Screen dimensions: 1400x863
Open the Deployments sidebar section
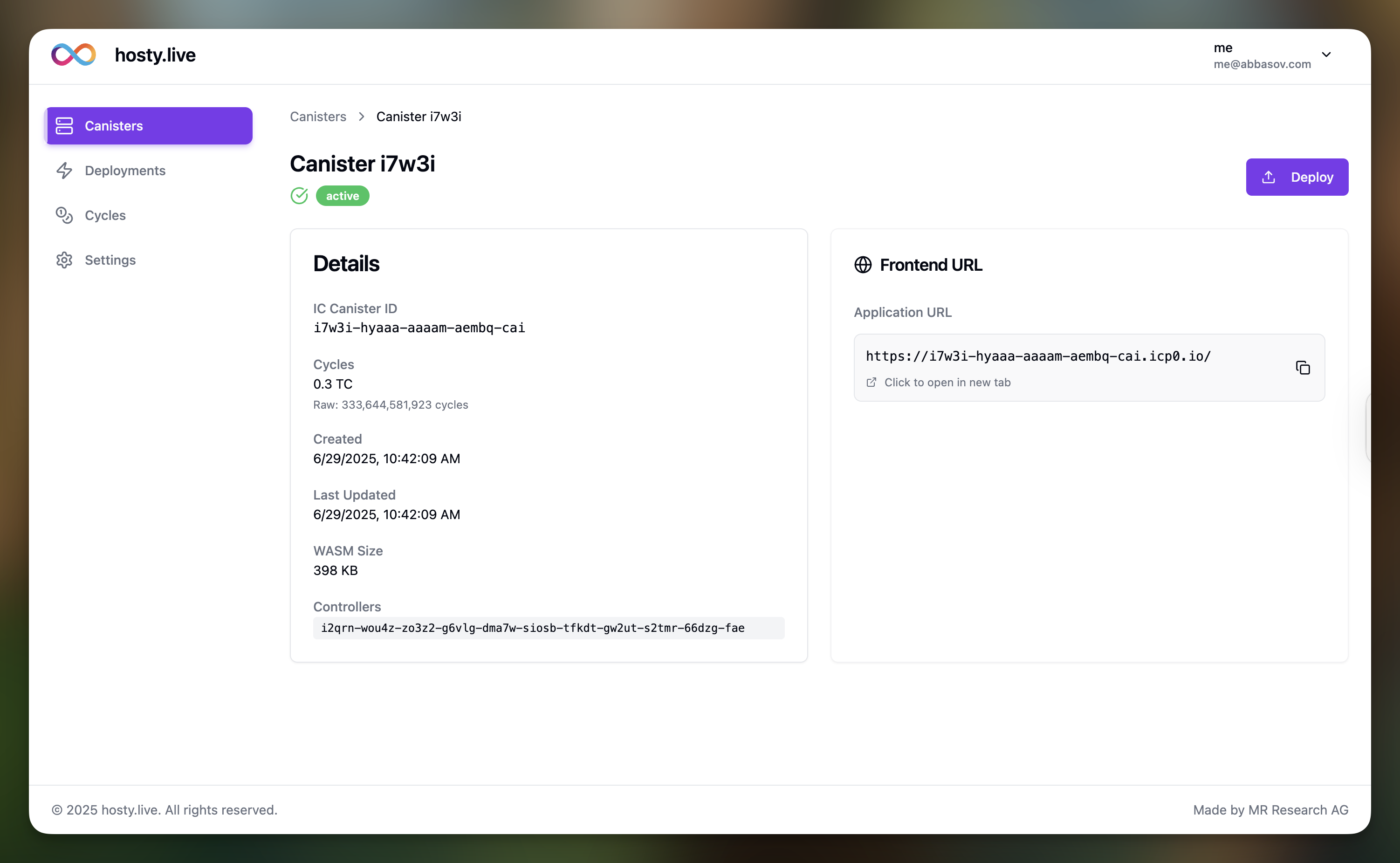pos(125,171)
